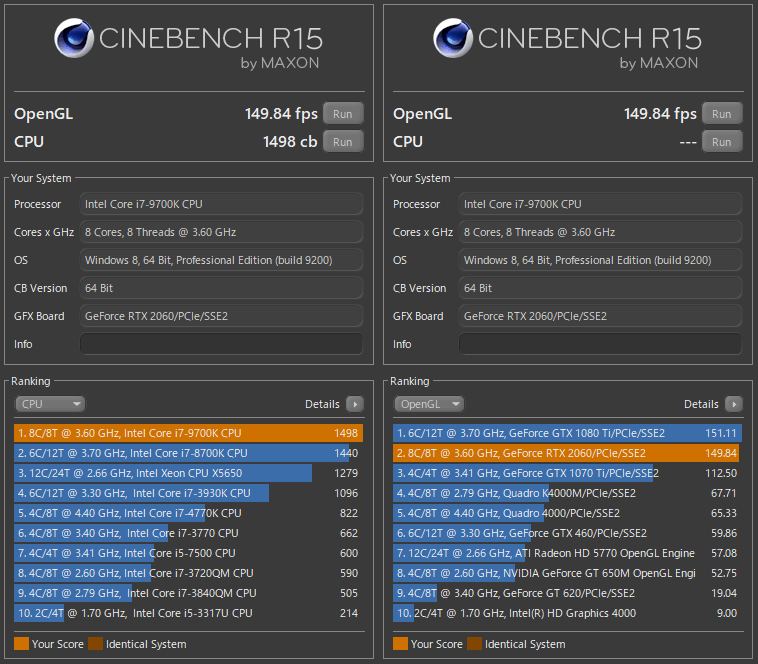Image resolution: width=758 pixels, height=664 pixels.
Task: Run the CPU test in left window
Action: pyautogui.click(x=343, y=142)
